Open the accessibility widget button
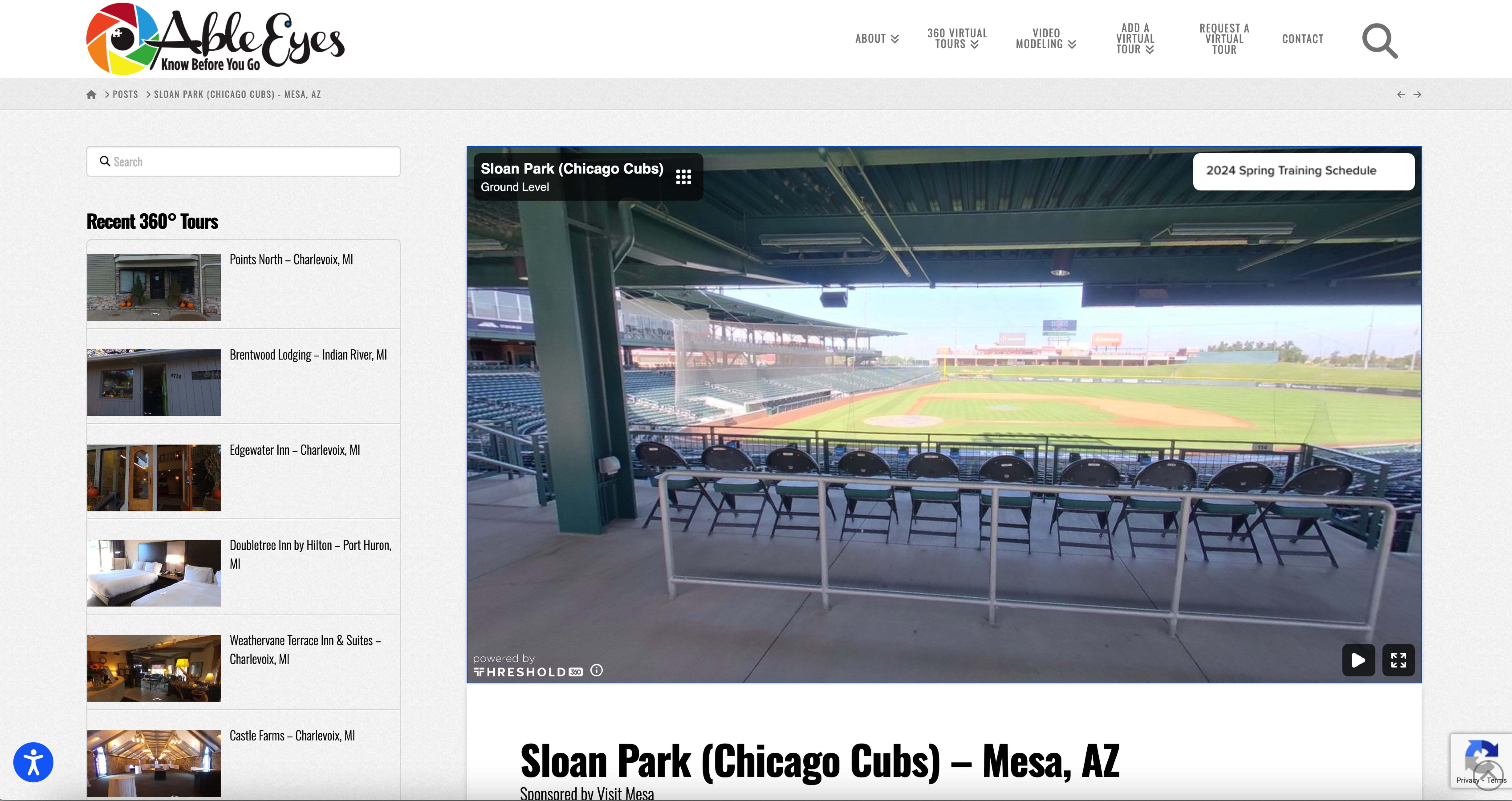The height and width of the screenshot is (801, 1512). (33, 762)
